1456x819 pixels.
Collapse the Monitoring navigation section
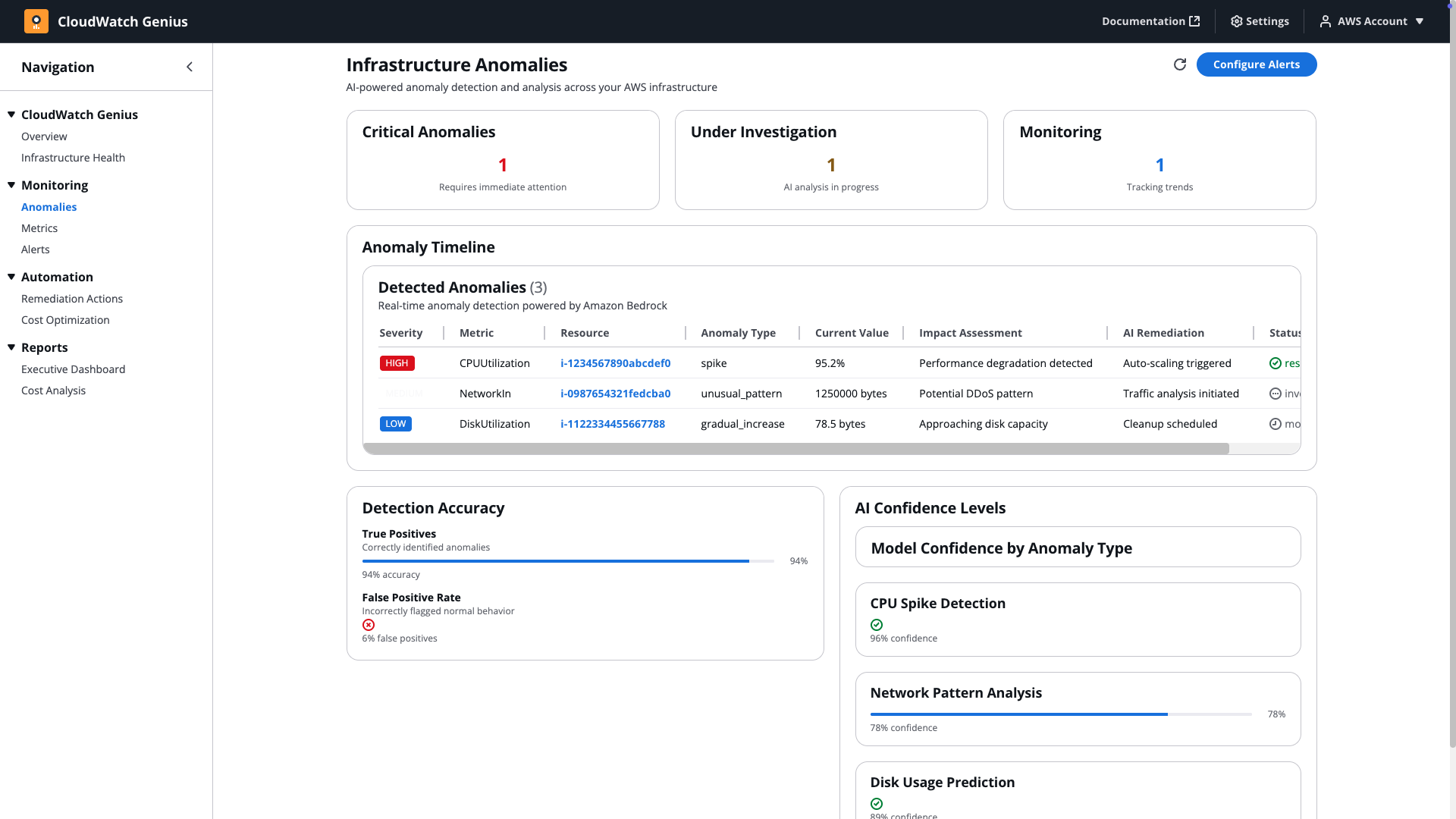[11, 185]
